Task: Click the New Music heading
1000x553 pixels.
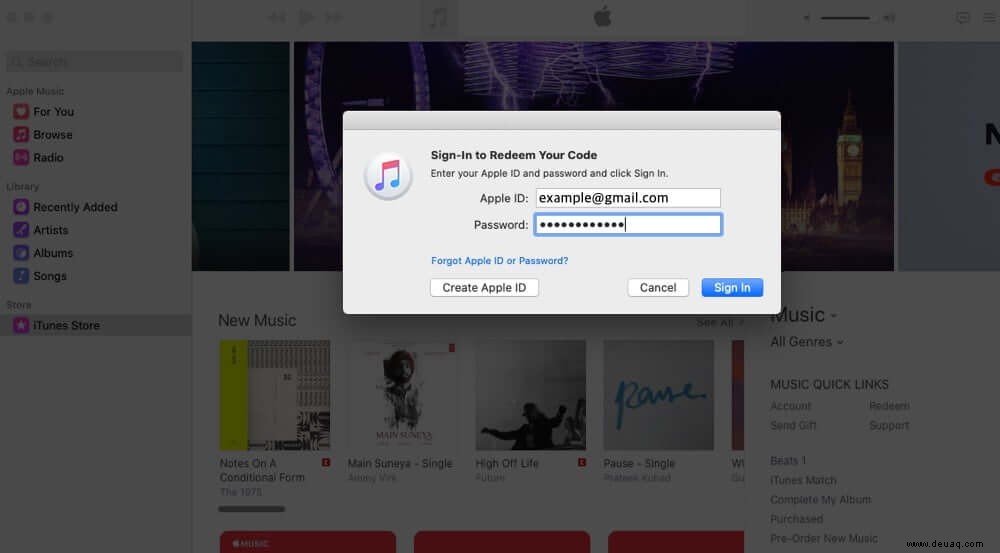Action: [257, 320]
